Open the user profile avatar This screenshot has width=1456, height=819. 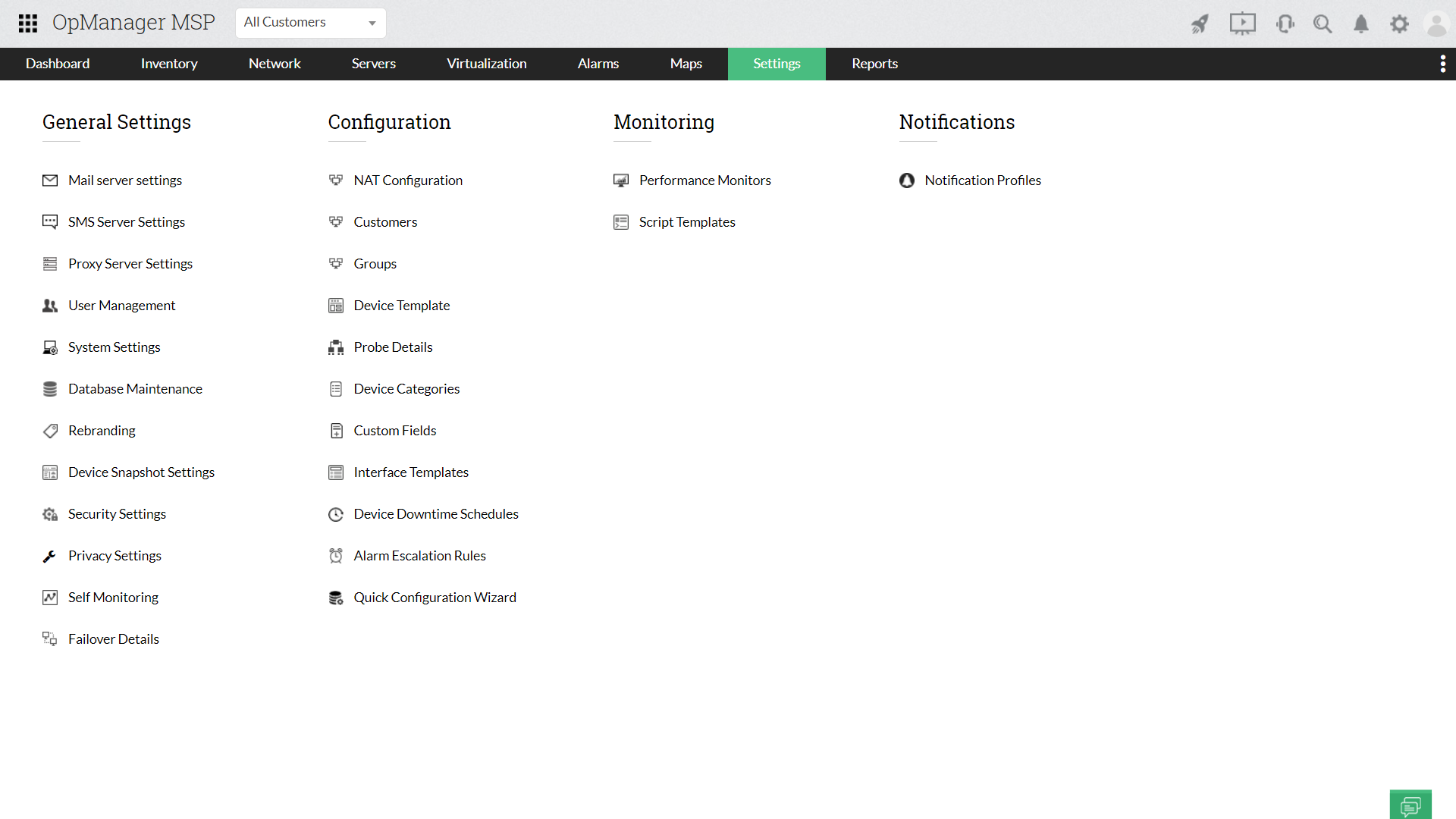pos(1436,24)
